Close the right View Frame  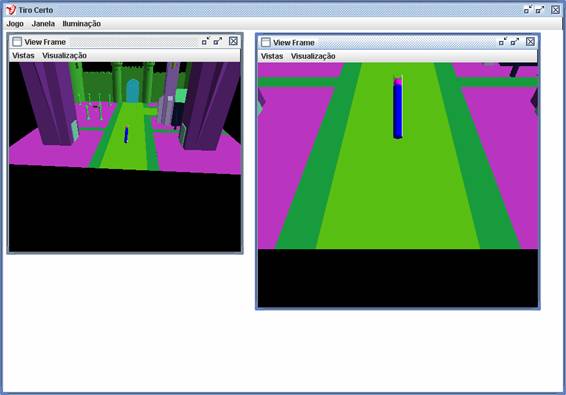(x=530, y=42)
